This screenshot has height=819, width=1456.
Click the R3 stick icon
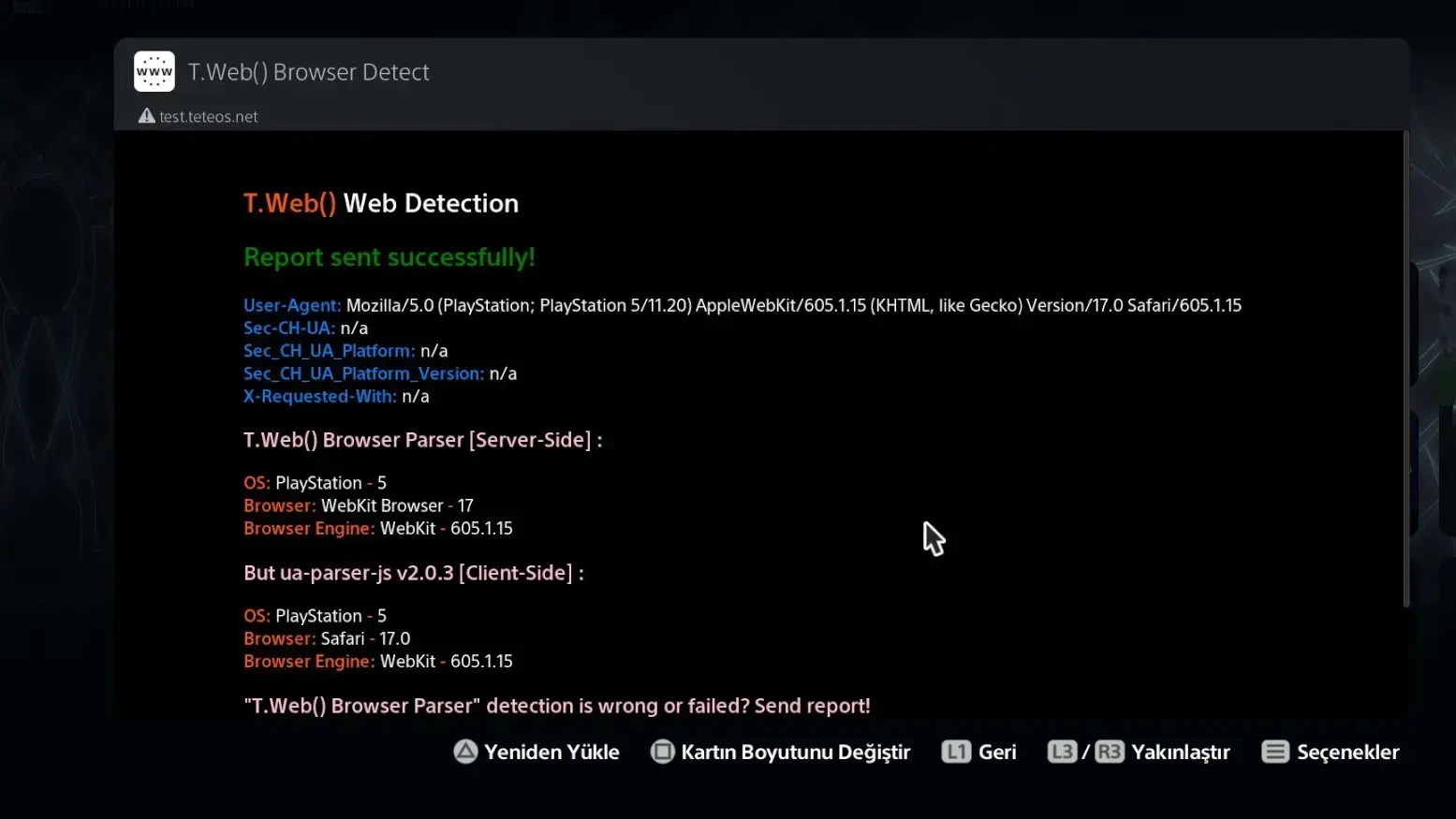click(x=1110, y=752)
